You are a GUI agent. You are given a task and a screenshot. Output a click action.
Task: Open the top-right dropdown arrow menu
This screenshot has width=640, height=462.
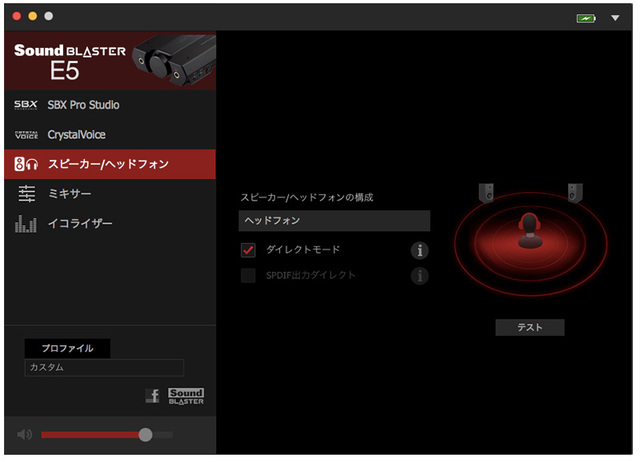tap(615, 18)
